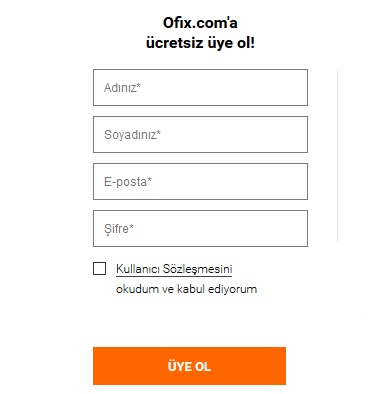Place cursor on the Soyadınız* placeholder text
This screenshot has height=394, width=368.
coord(132,135)
